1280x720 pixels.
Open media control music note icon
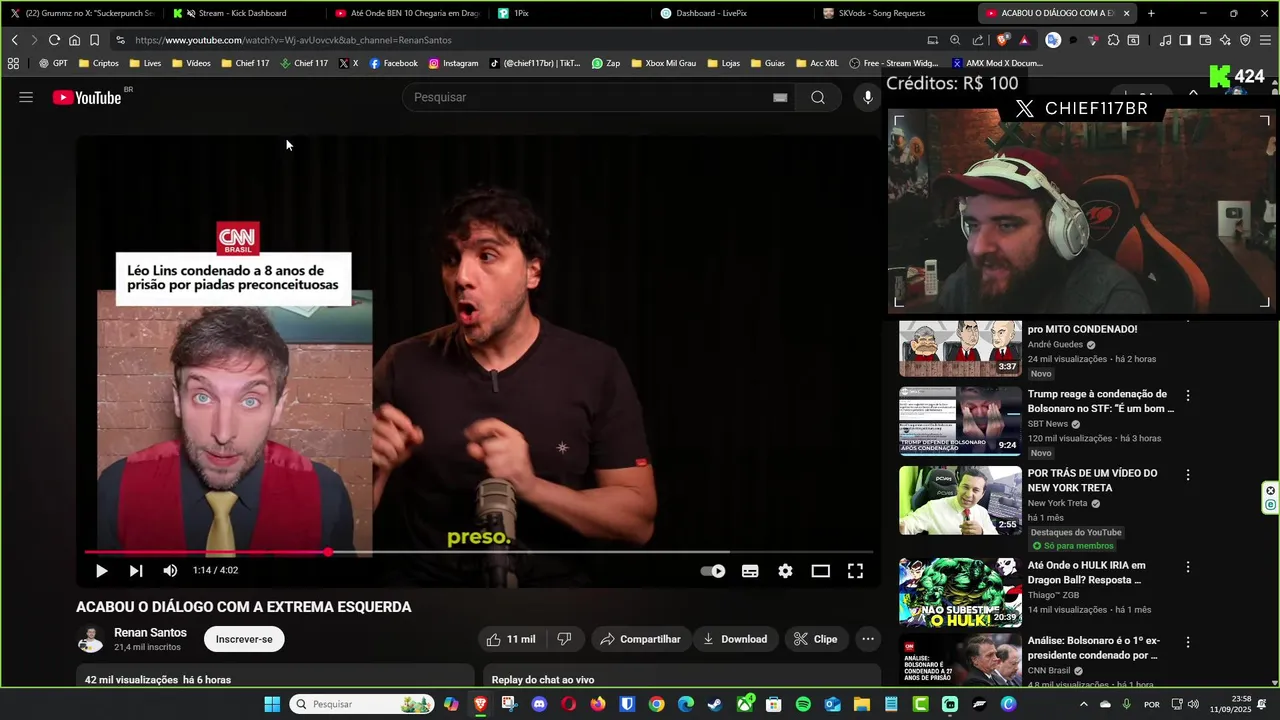pos(1165,40)
